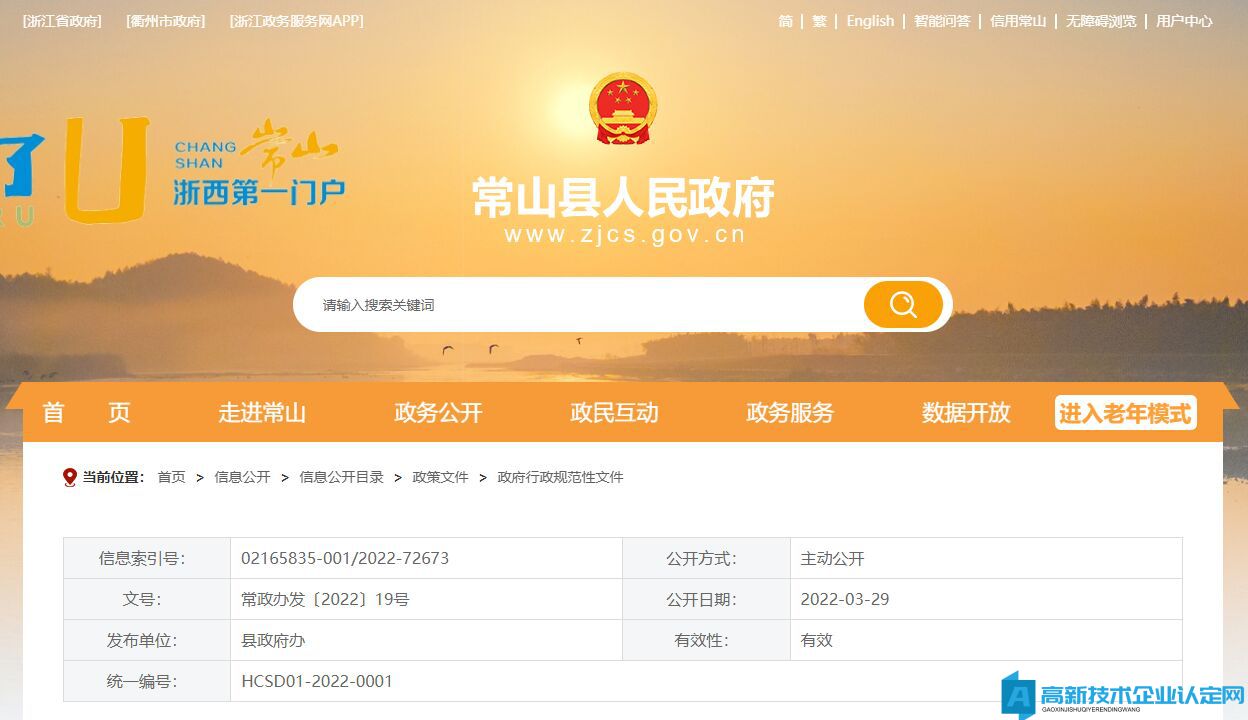Open the 信用常山 link
The image size is (1248, 720).
point(1018,21)
